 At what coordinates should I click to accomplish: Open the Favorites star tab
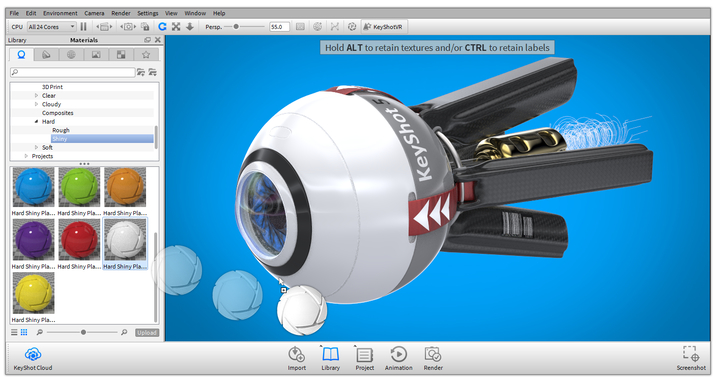coord(146,55)
